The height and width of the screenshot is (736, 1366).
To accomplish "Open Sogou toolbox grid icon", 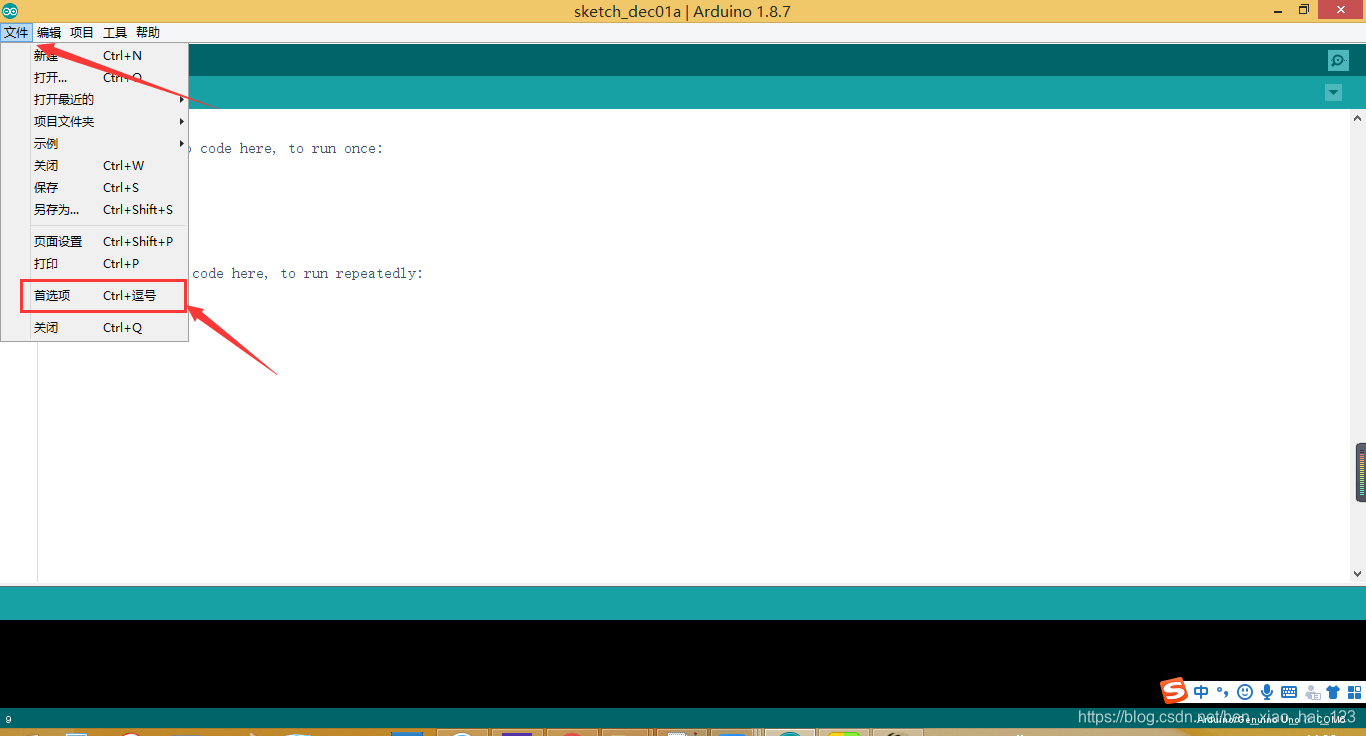I will tap(1355, 692).
